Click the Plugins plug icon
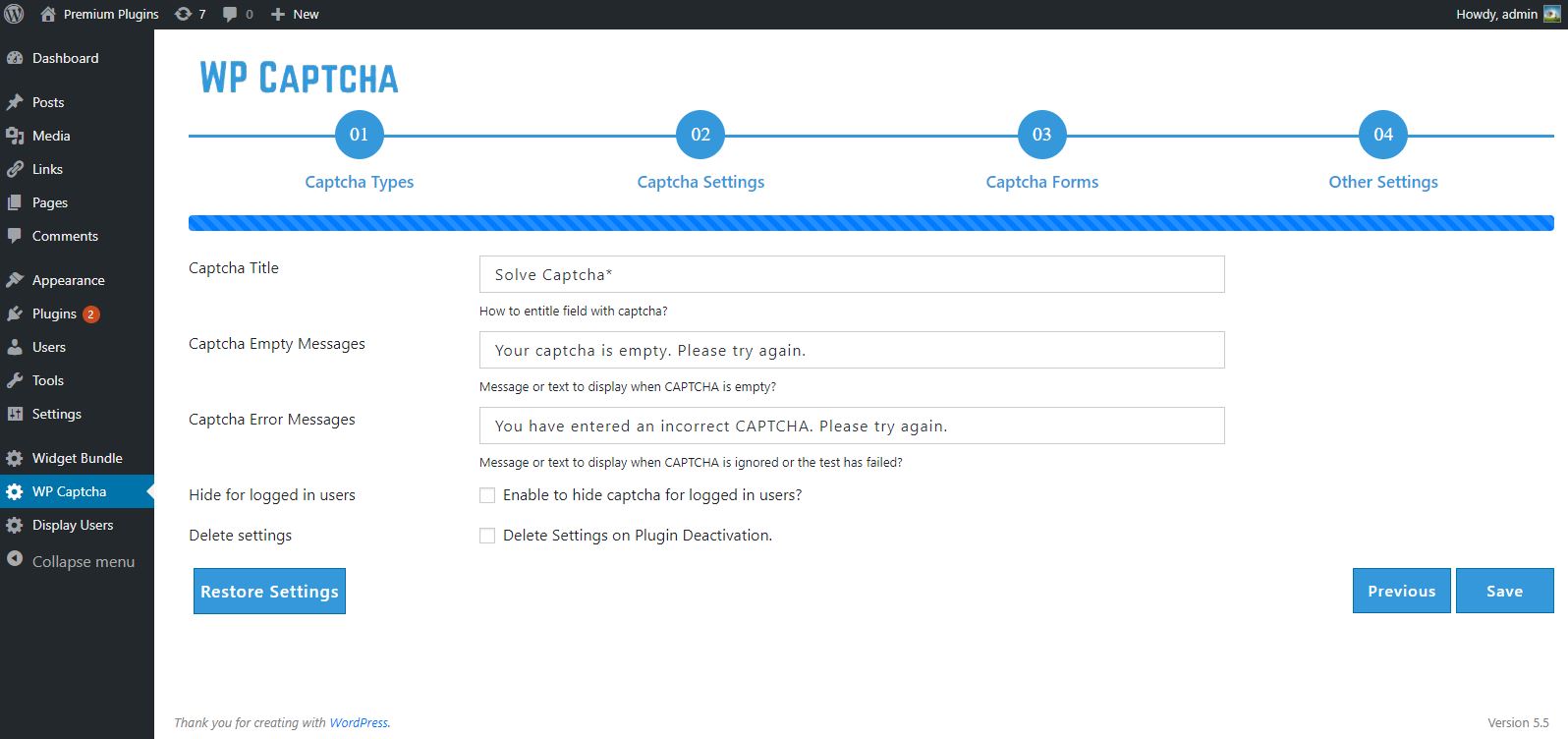The image size is (1568, 739). pyautogui.click(x=15, y=313)
